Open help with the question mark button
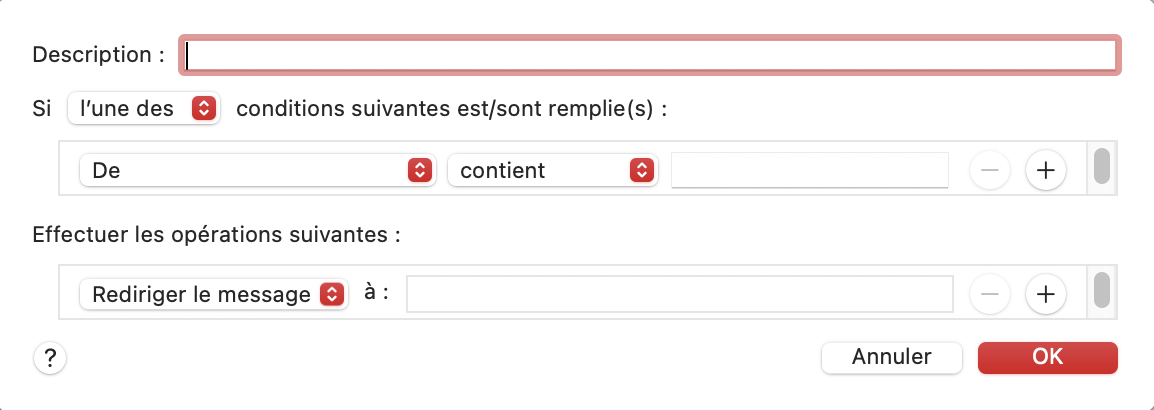Viewport: 1154px width, 410px height. (x=49, y=357)
